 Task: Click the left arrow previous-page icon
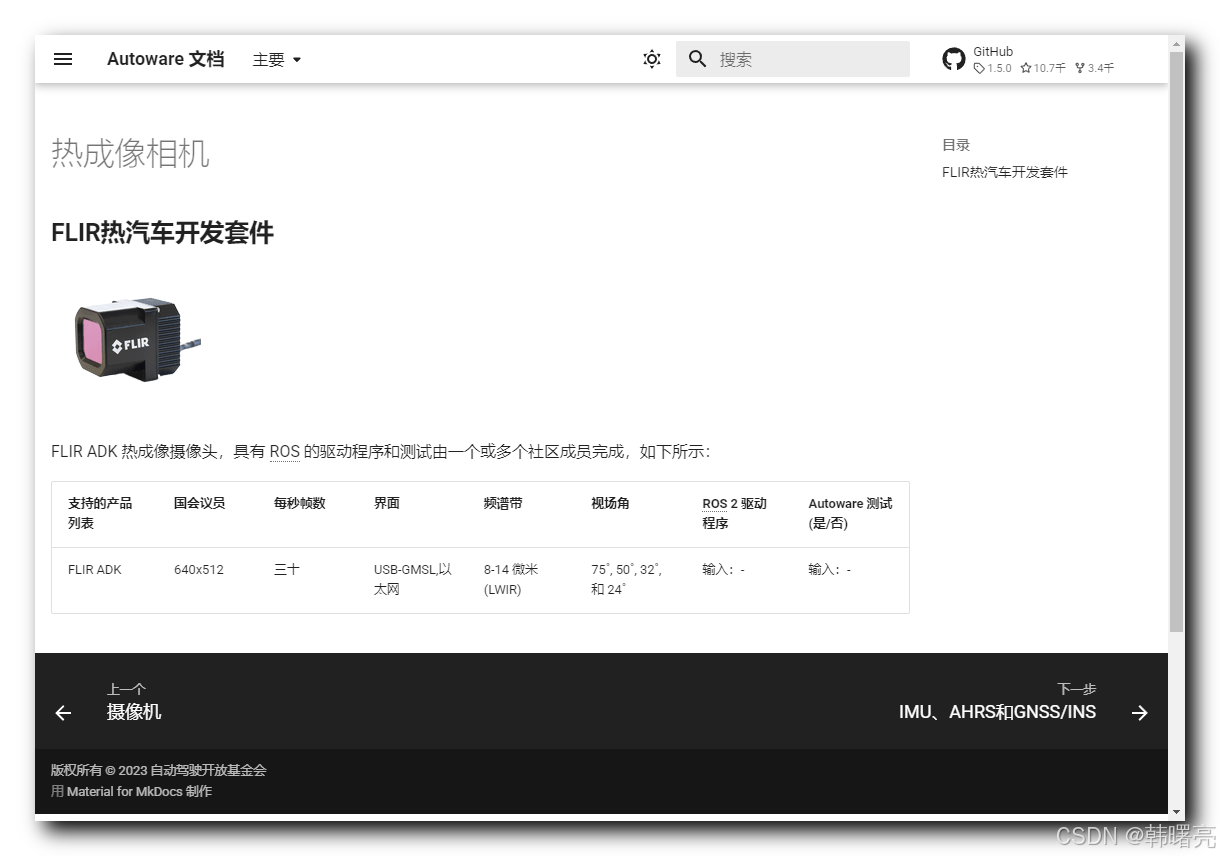coord(63,712)
